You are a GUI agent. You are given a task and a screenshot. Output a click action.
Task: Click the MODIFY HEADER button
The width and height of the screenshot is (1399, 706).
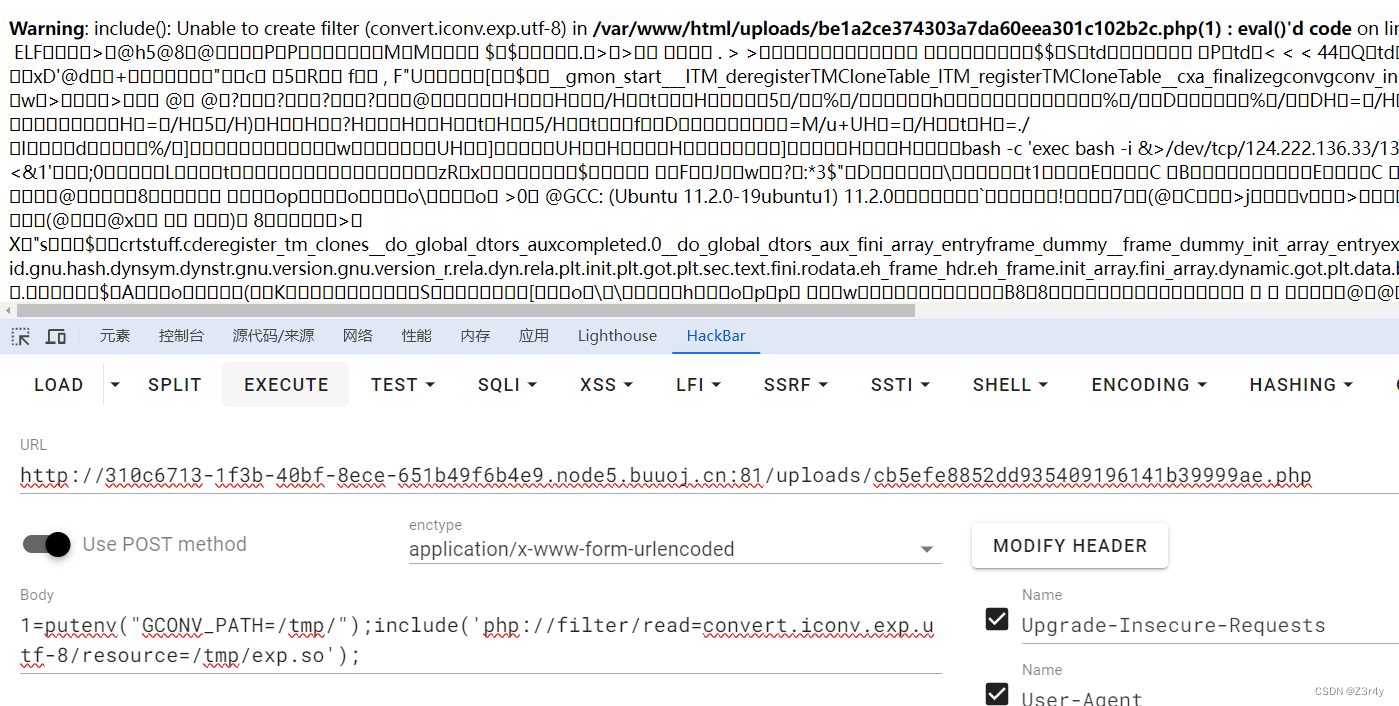click(1069, 546)
